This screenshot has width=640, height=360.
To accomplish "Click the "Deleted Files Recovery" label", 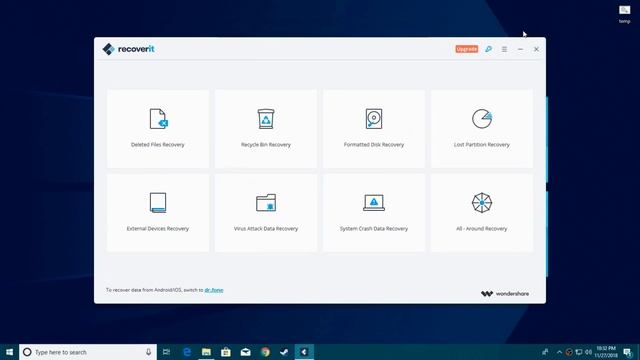I will (x=158, y=144).
